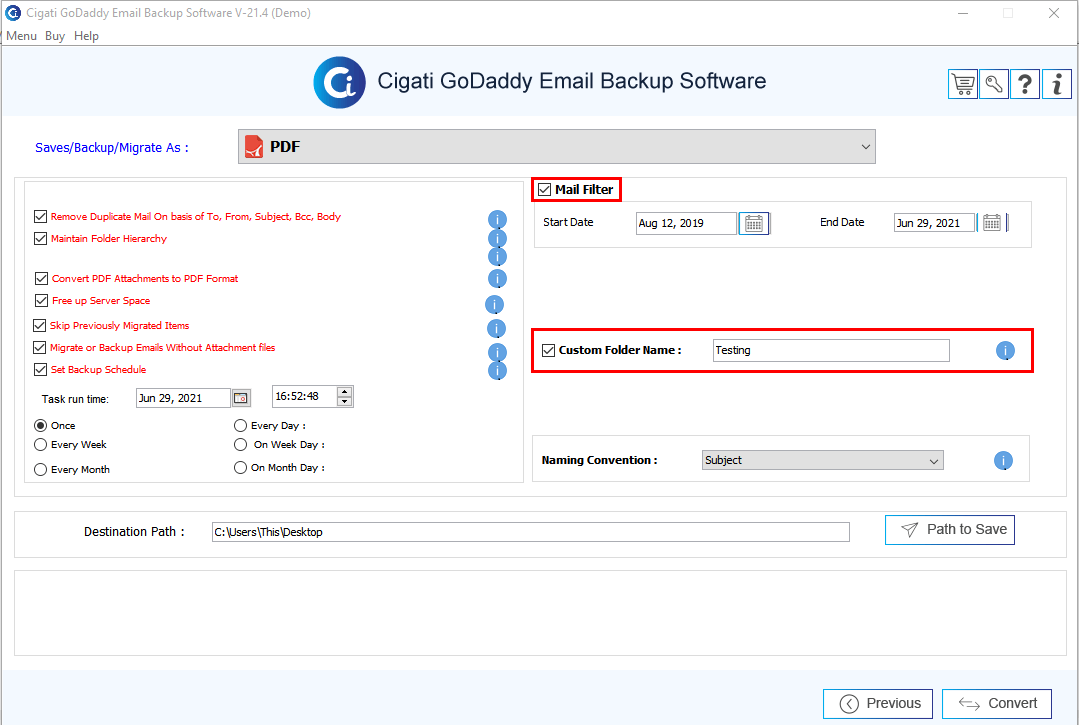Viewport: 1079px width, 725px height.
Task: Click the Destination Path field
Action: (531, 532)
